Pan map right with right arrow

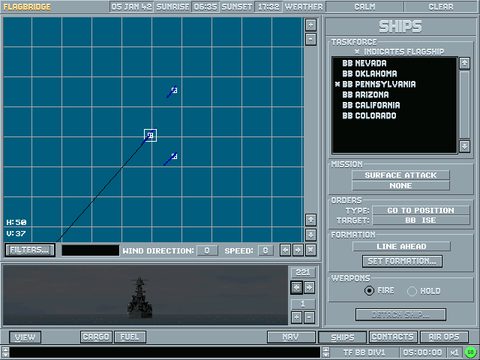(x=298, y=250)
